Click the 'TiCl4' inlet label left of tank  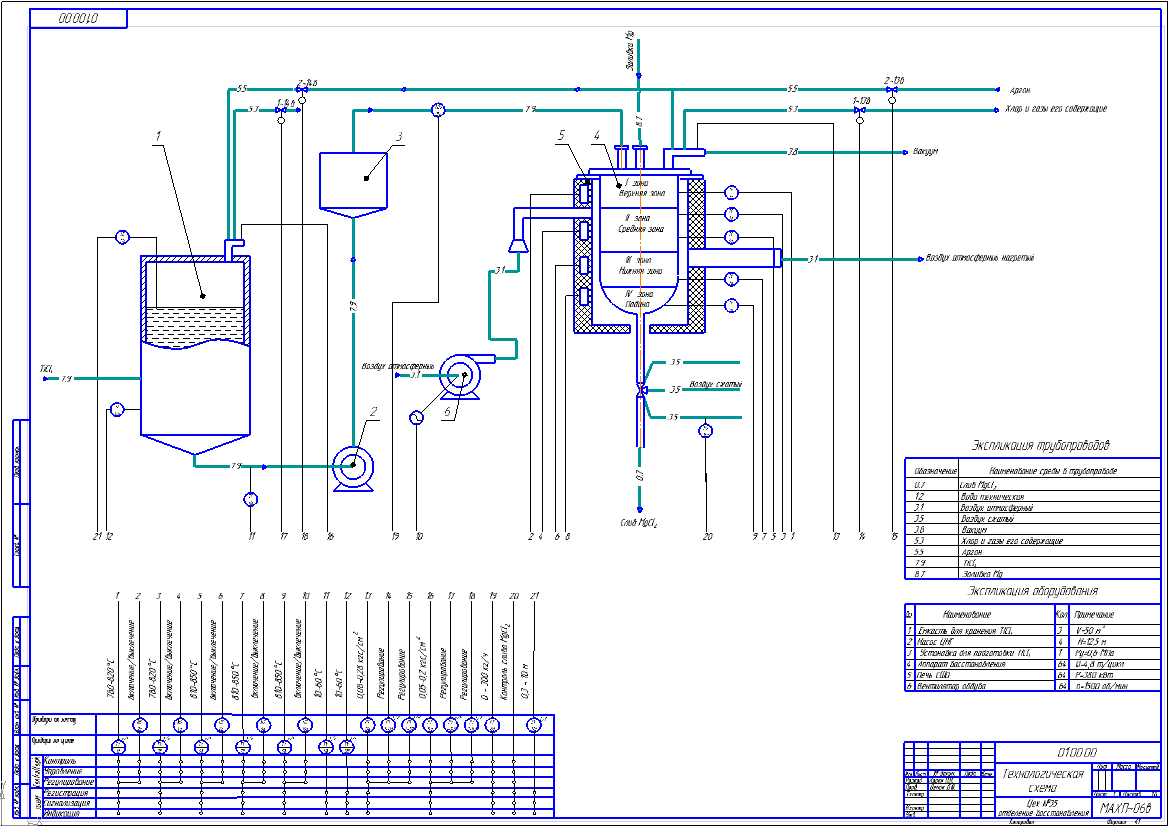tap(46, 369)
